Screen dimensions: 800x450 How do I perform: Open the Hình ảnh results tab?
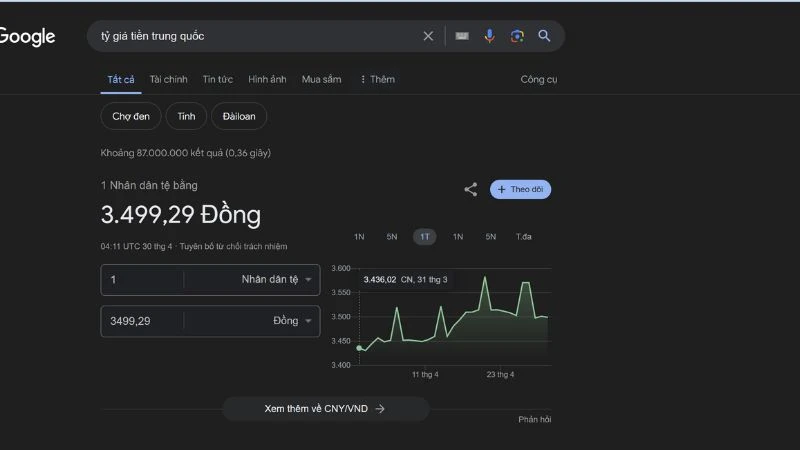coord(267,79)
